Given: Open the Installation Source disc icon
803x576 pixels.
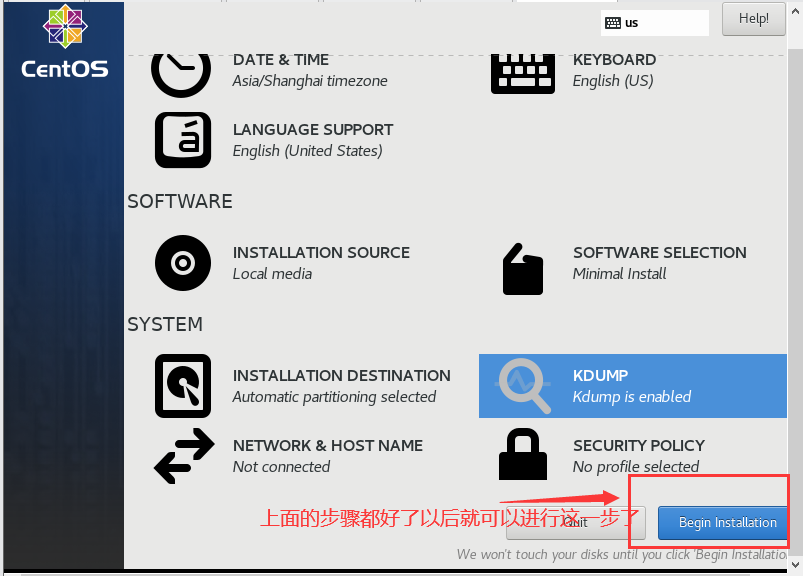Looking at the screenshot, I should [183, 263].
